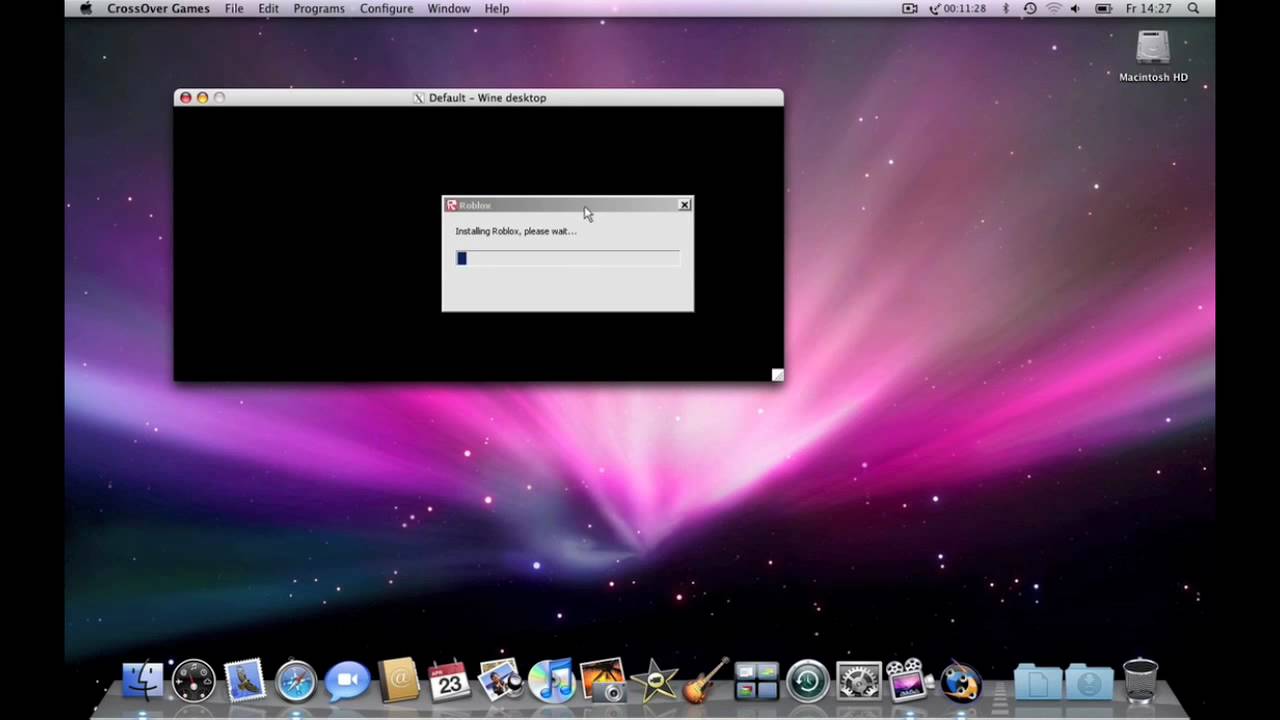Click the Roblox dialog title bar

pos(567,205)
